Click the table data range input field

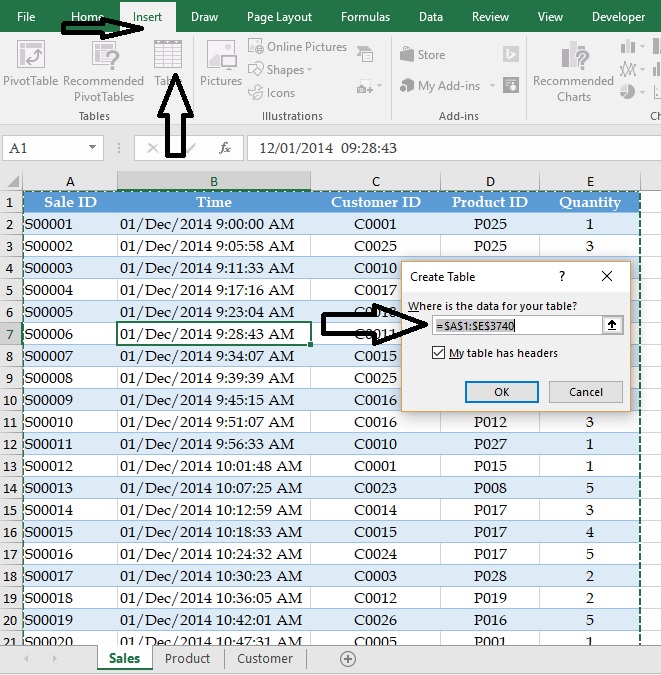tap(517, 325)
